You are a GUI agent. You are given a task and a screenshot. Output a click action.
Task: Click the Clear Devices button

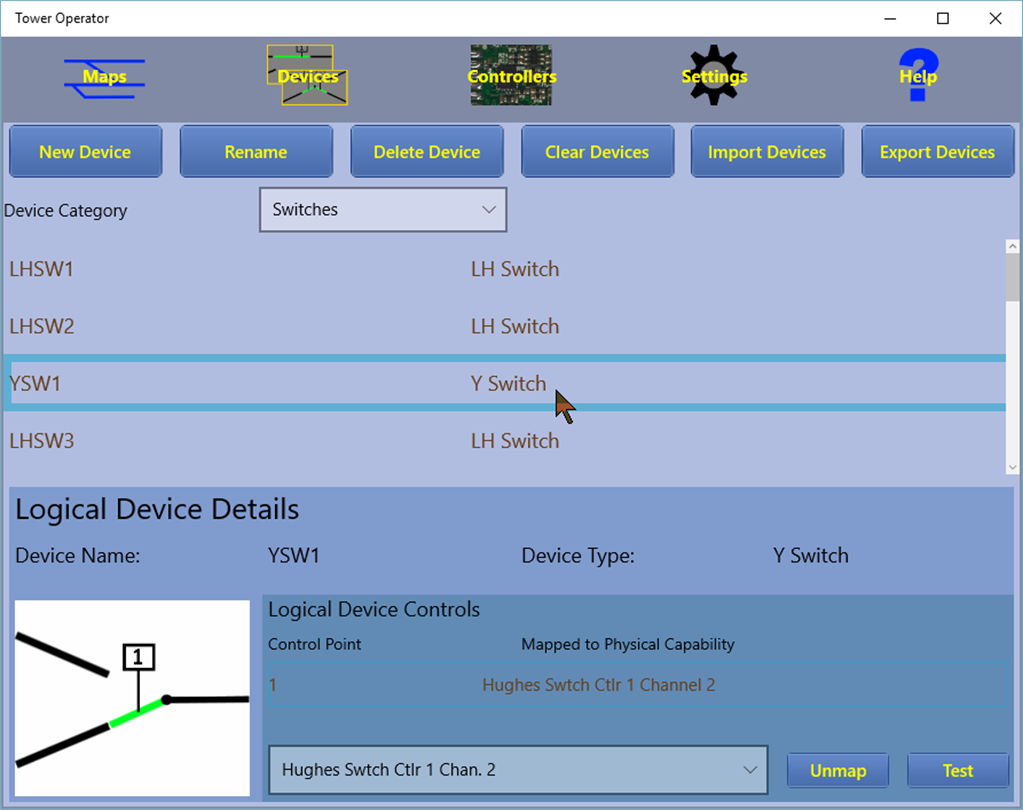tap(597, 152)
